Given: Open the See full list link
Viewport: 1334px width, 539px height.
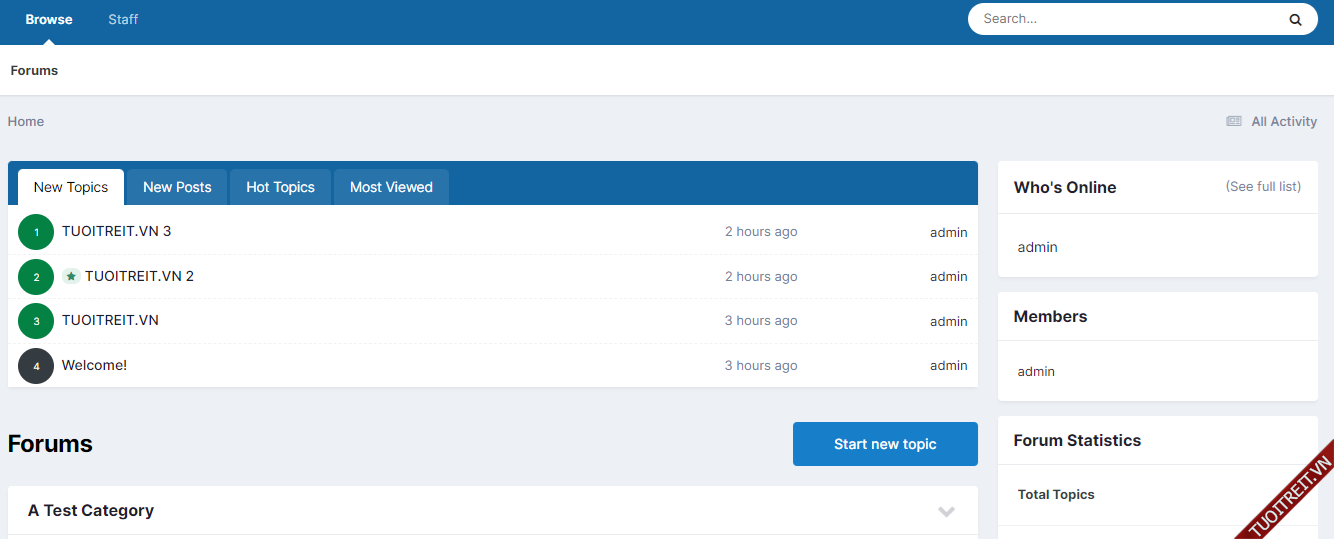Looking at the screenshot, I should (x=1263, y=187).
